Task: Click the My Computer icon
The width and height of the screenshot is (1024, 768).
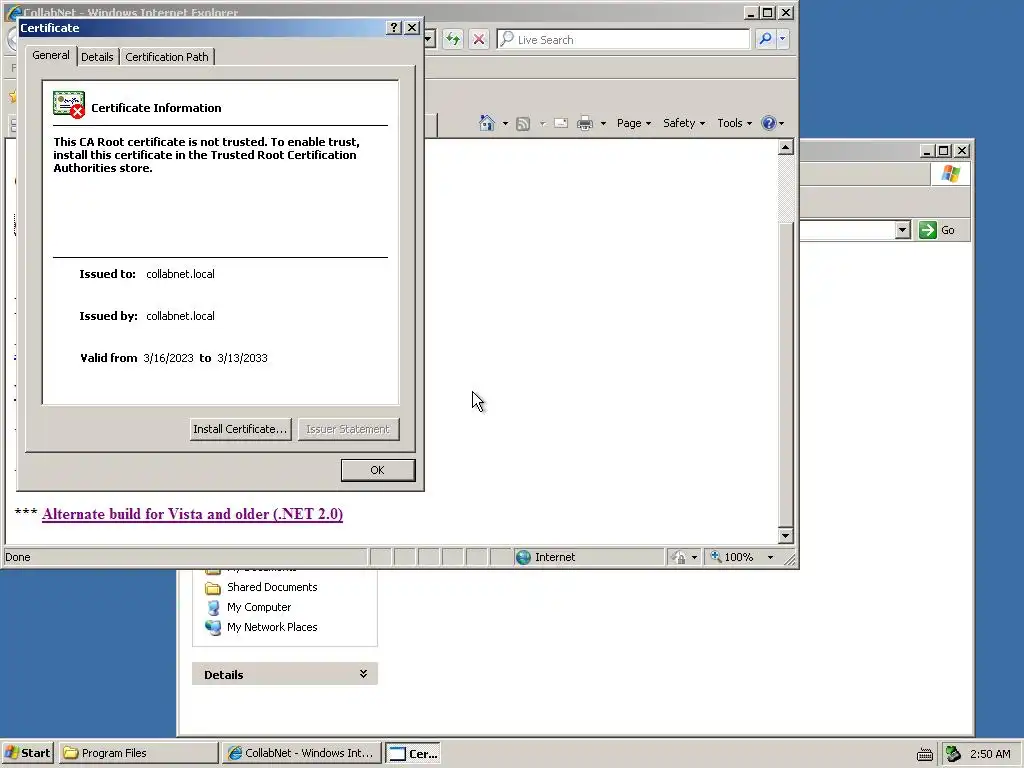Action: (213, 607)
